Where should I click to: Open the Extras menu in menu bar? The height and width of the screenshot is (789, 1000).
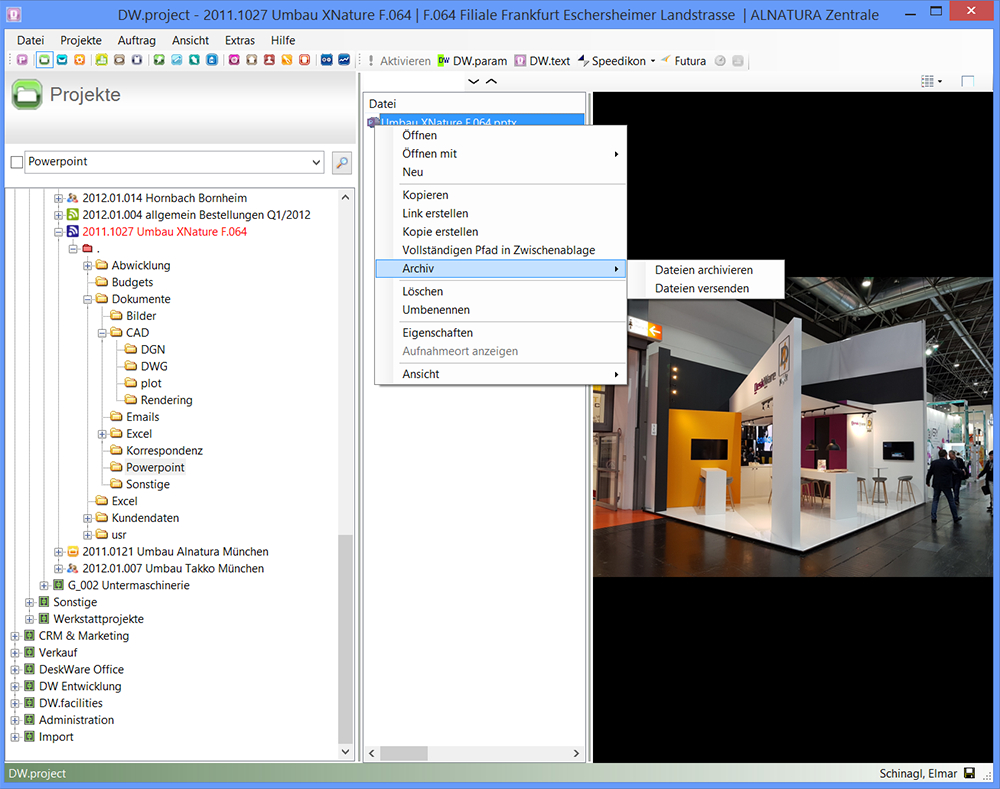(x=240, y=40)
